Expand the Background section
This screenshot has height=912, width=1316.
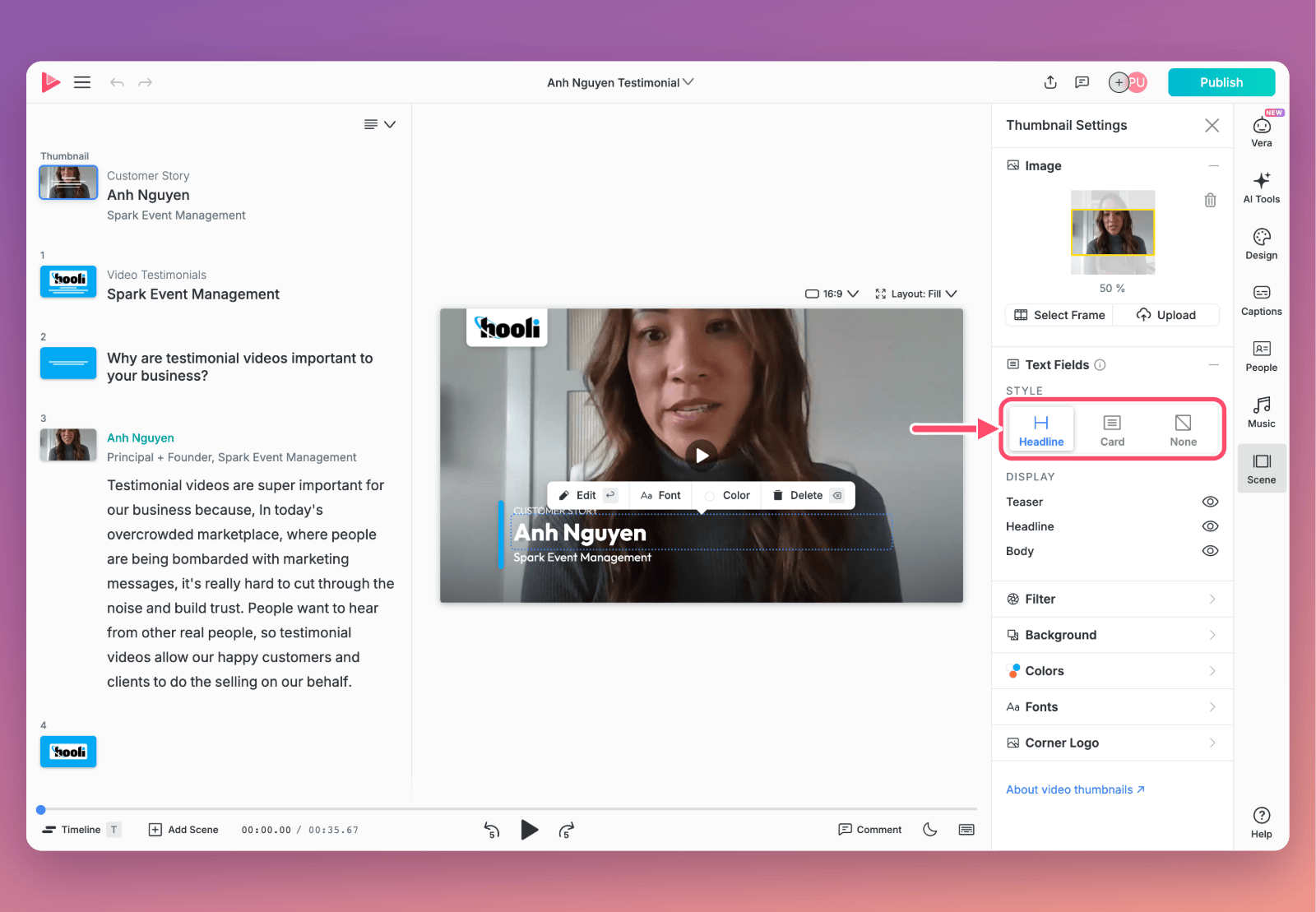[x=1112, y=635]
